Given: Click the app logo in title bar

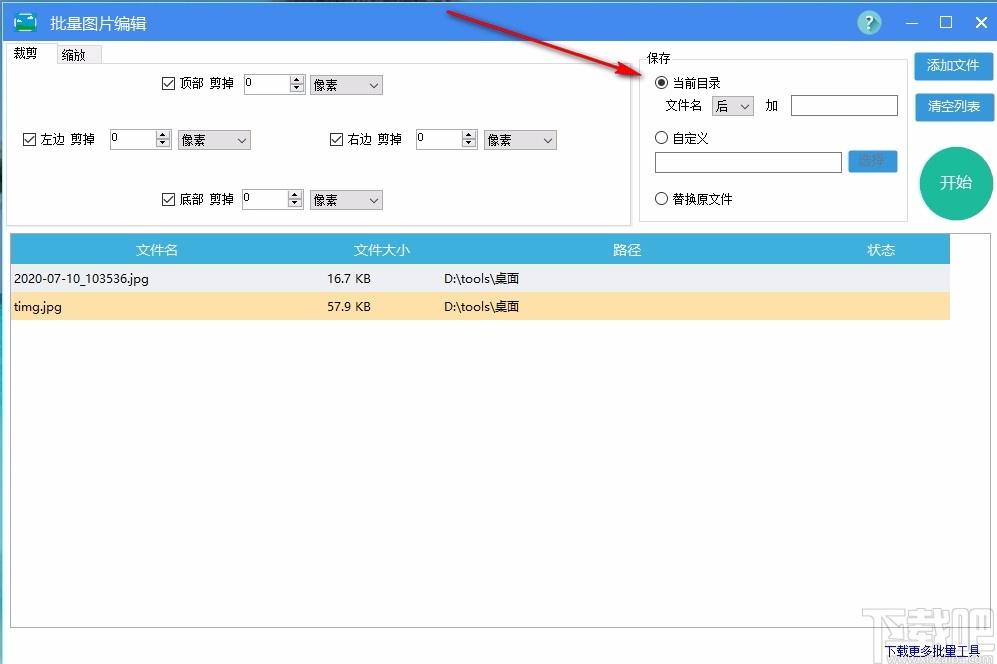Looking at the screenshot, I should [x=25, y=23].
